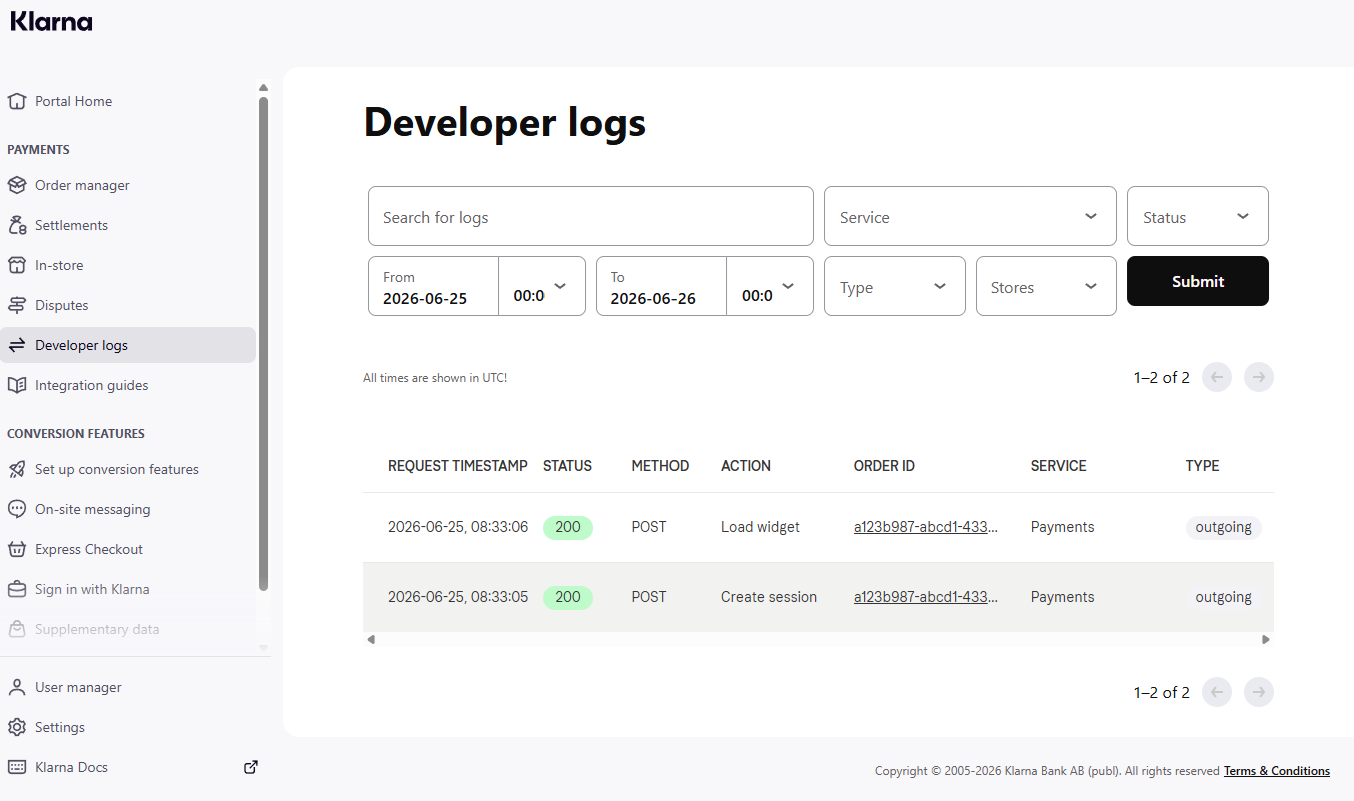This screenshot has height=801, width=1354.
Task: Open Terms & Conditions link
Action: pos(1277,771)
